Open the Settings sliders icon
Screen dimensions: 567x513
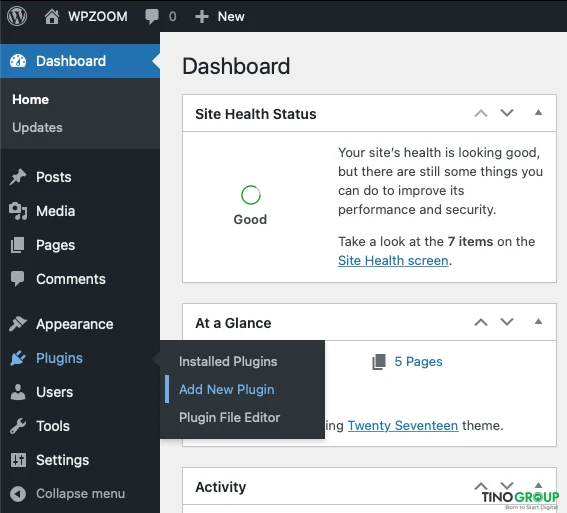point(18,460)
